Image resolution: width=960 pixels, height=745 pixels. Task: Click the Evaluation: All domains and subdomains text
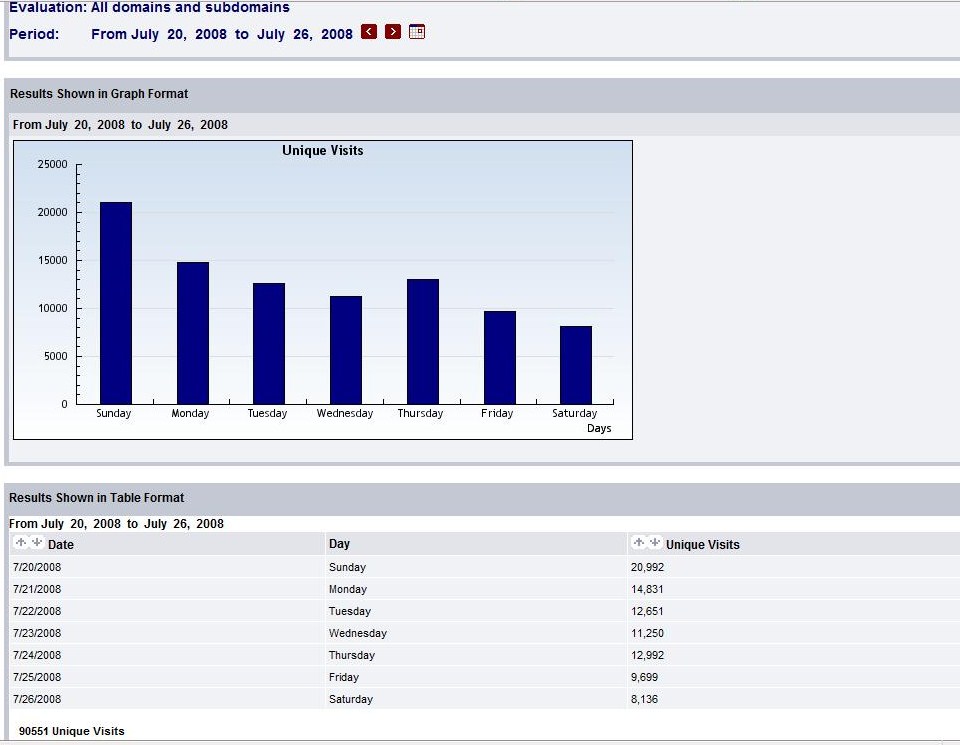click(x=149, y=8)
